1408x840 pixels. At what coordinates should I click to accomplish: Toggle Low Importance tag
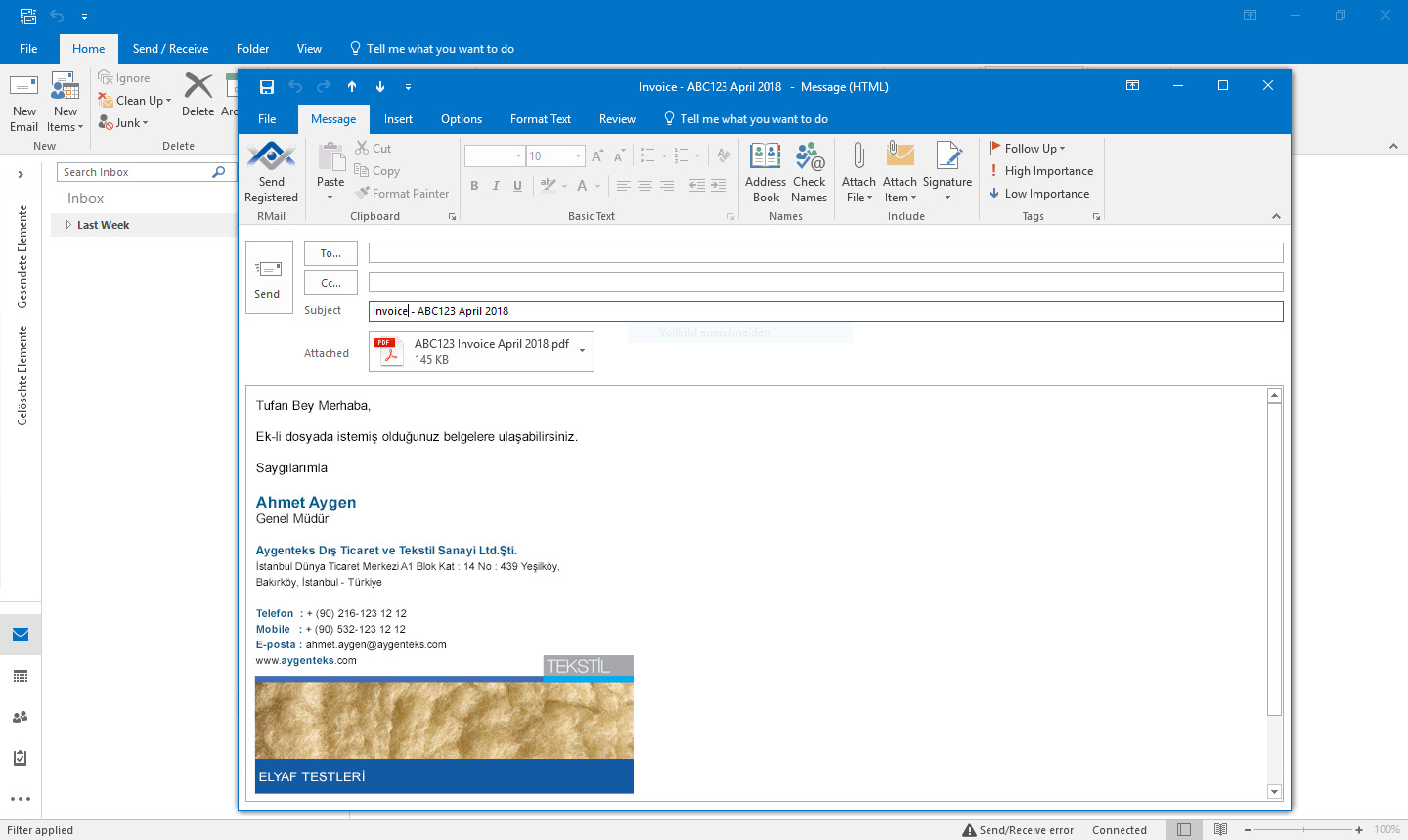(1038, 194)
